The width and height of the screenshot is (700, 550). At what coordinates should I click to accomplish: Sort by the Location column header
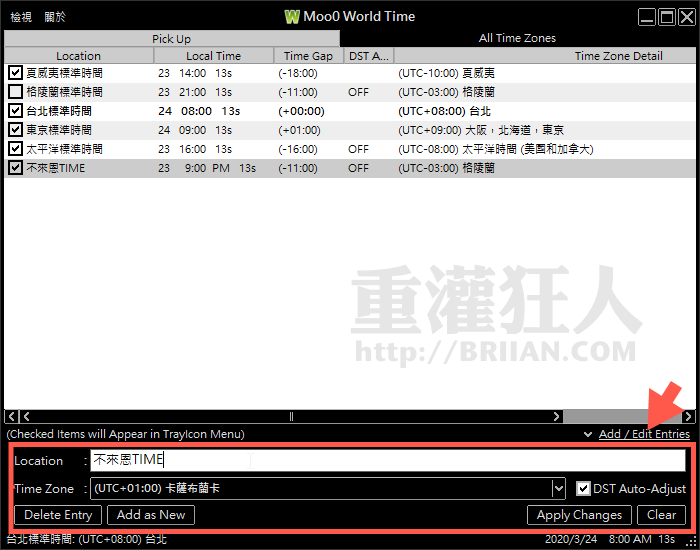(x=79, y=56)
